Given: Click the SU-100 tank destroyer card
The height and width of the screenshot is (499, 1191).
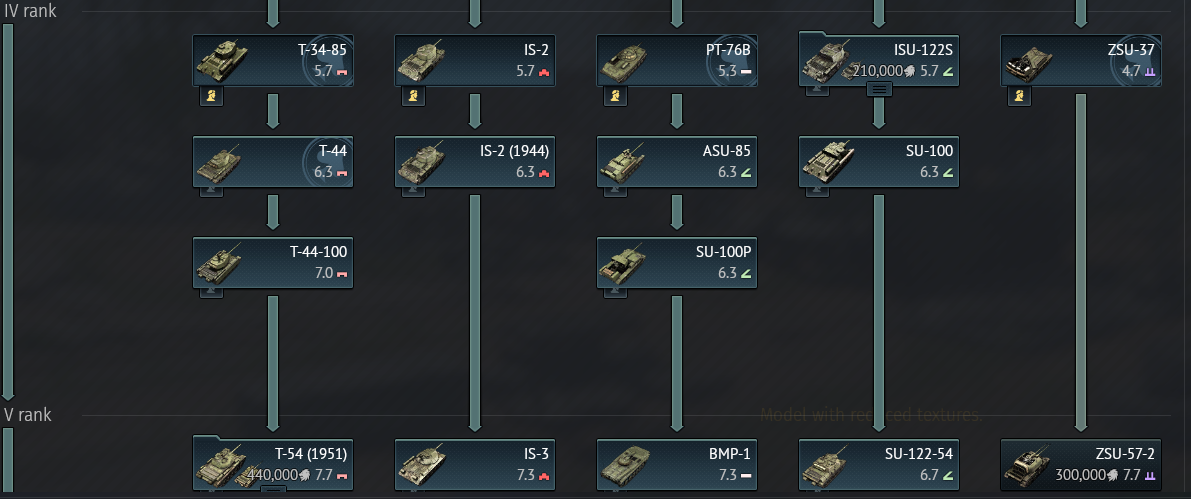Looking at the screenshot, I should click(x=879, y=162).
